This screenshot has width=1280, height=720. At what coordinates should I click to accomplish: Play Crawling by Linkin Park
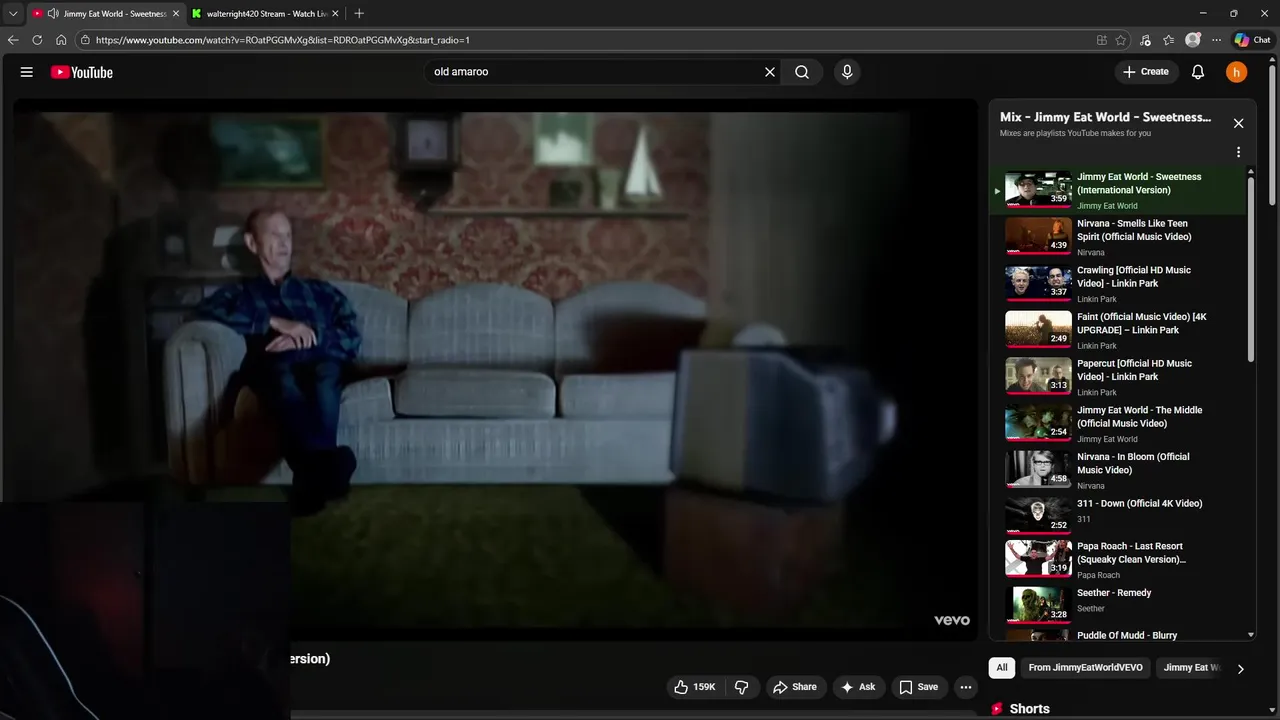click(x=1120, y=284)
